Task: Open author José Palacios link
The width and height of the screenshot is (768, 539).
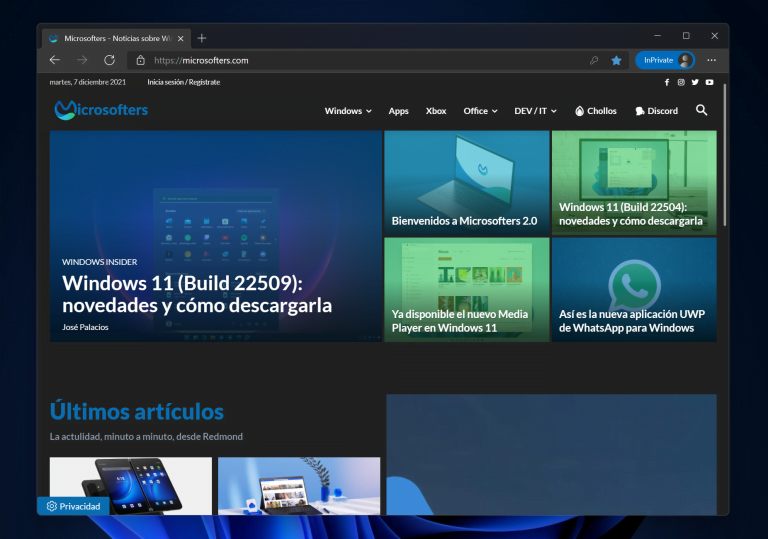Action: [85, 327]
